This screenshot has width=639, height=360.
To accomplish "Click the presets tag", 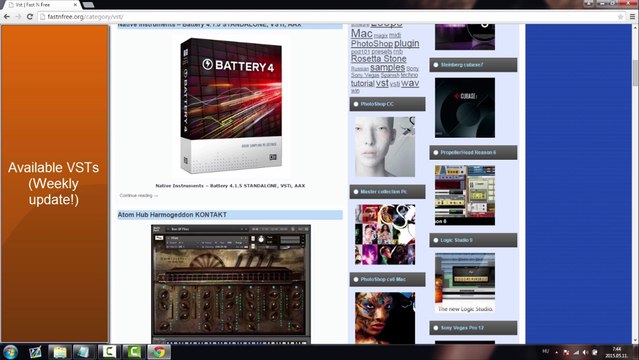I will (x=381, y=52).
